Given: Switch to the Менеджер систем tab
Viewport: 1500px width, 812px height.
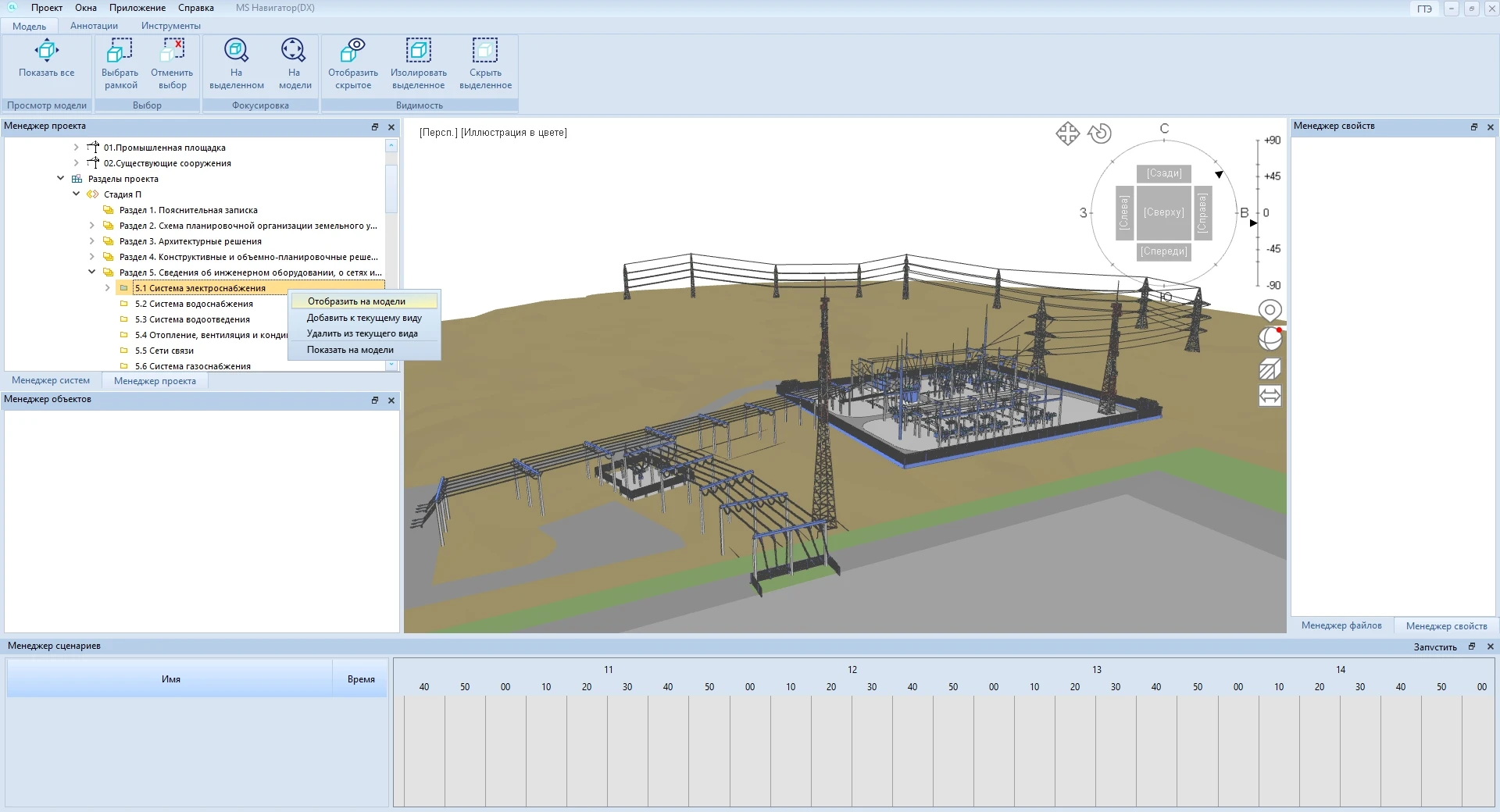Looking at the screenshot, I should [x=51, y=381].
